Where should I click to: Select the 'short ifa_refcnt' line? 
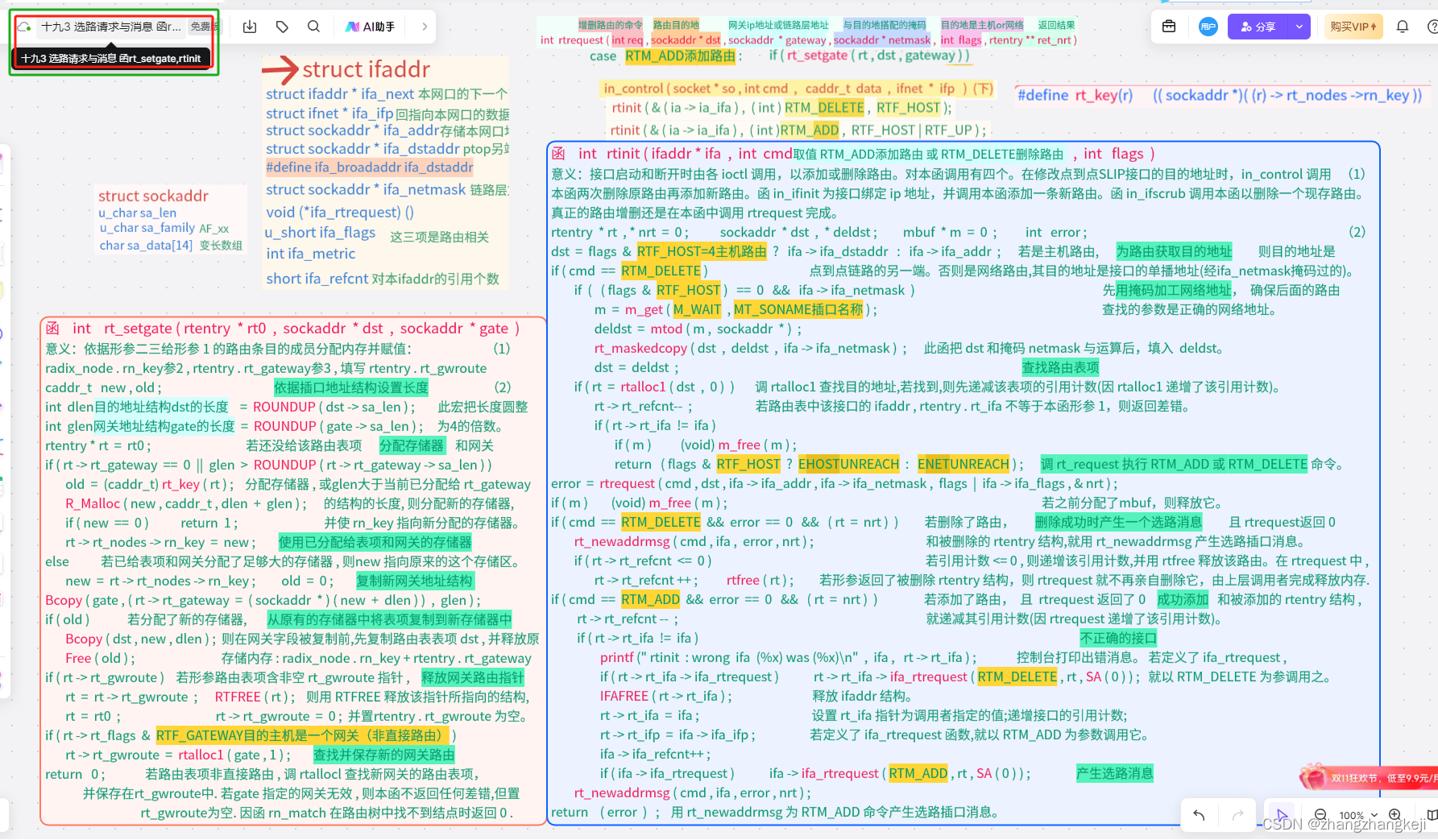(x=383, y=279)
